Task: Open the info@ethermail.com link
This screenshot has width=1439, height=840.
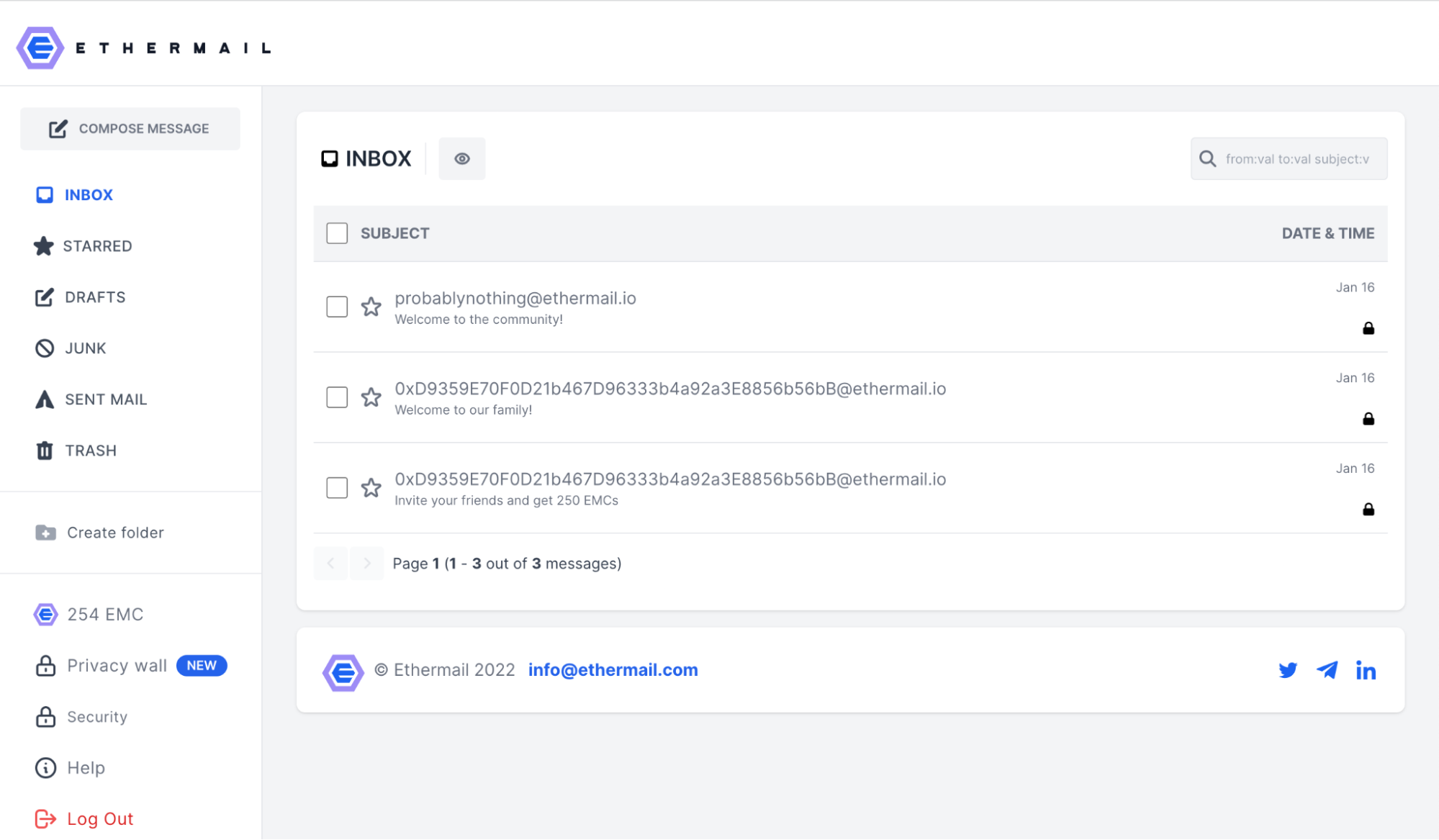Action: [x=613, y=670]
